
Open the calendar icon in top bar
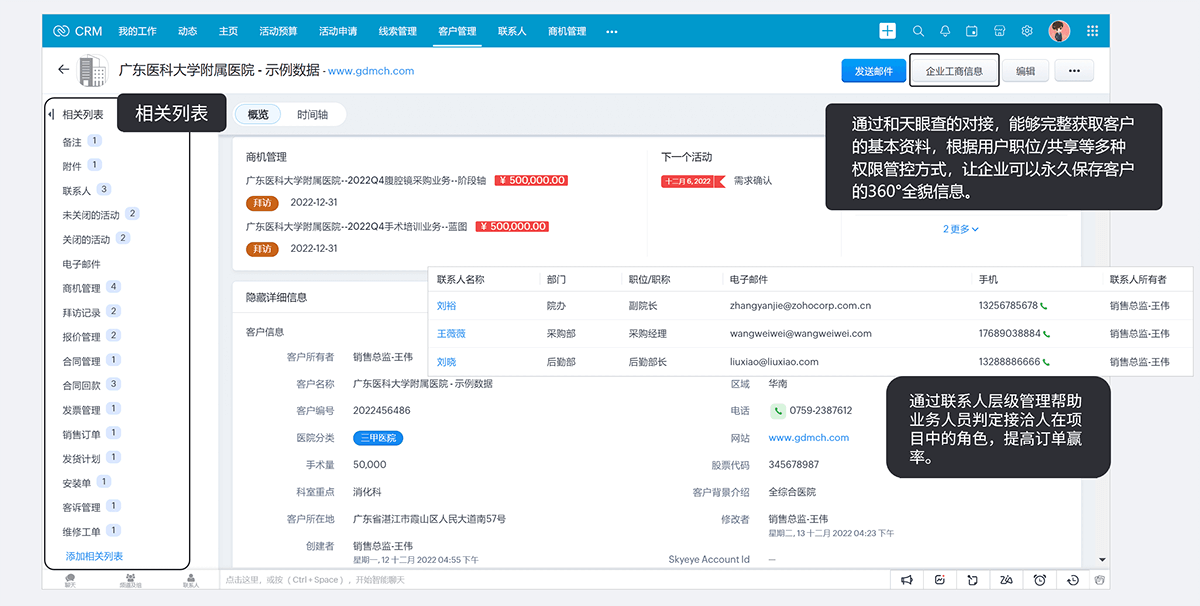[x=972, y=31]
